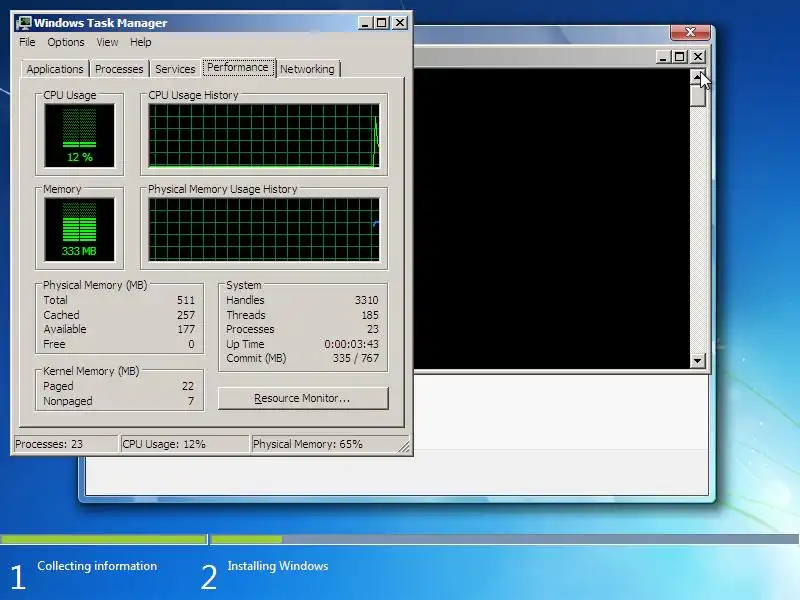Click the scroll down arrow in console window
Viewport: 800px width, 600px height.
click(x=697, y=361)
